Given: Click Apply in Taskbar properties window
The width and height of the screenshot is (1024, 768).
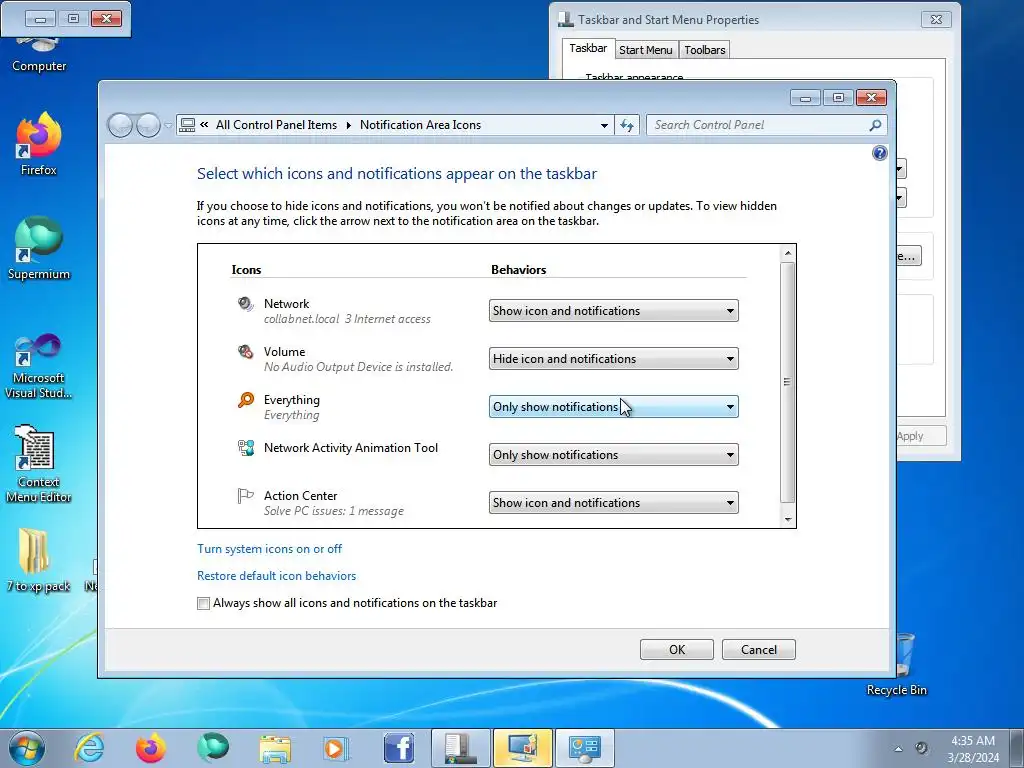Looking at the screenshot, I should 921,436.
